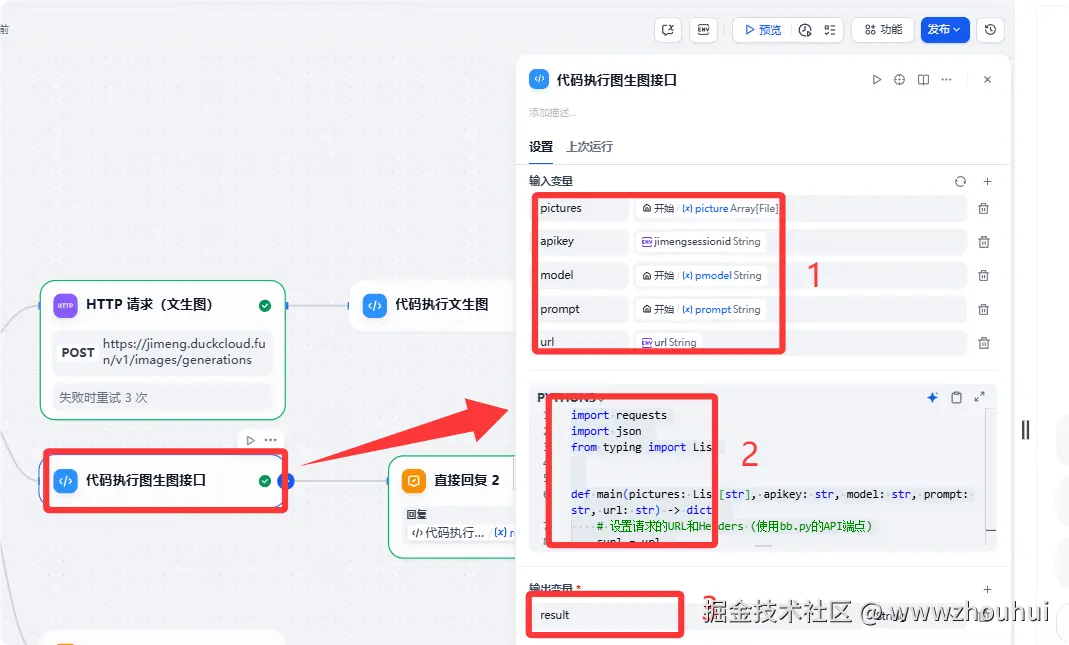Click the 失败时重试 3 次 text
Screen dimensions: 1069x645
pos(104,398)
